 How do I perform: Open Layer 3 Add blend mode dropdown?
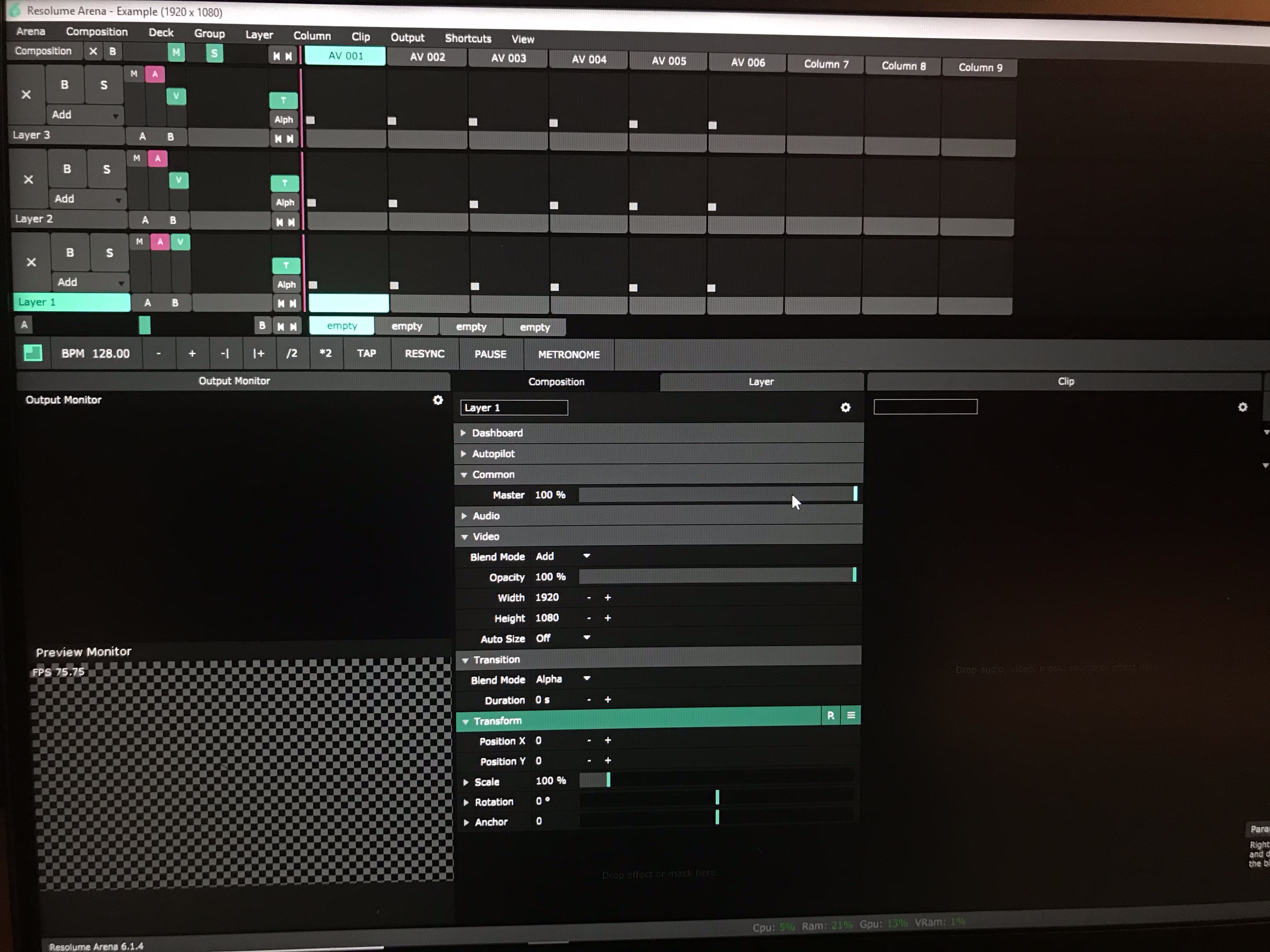tap(85, 115)
